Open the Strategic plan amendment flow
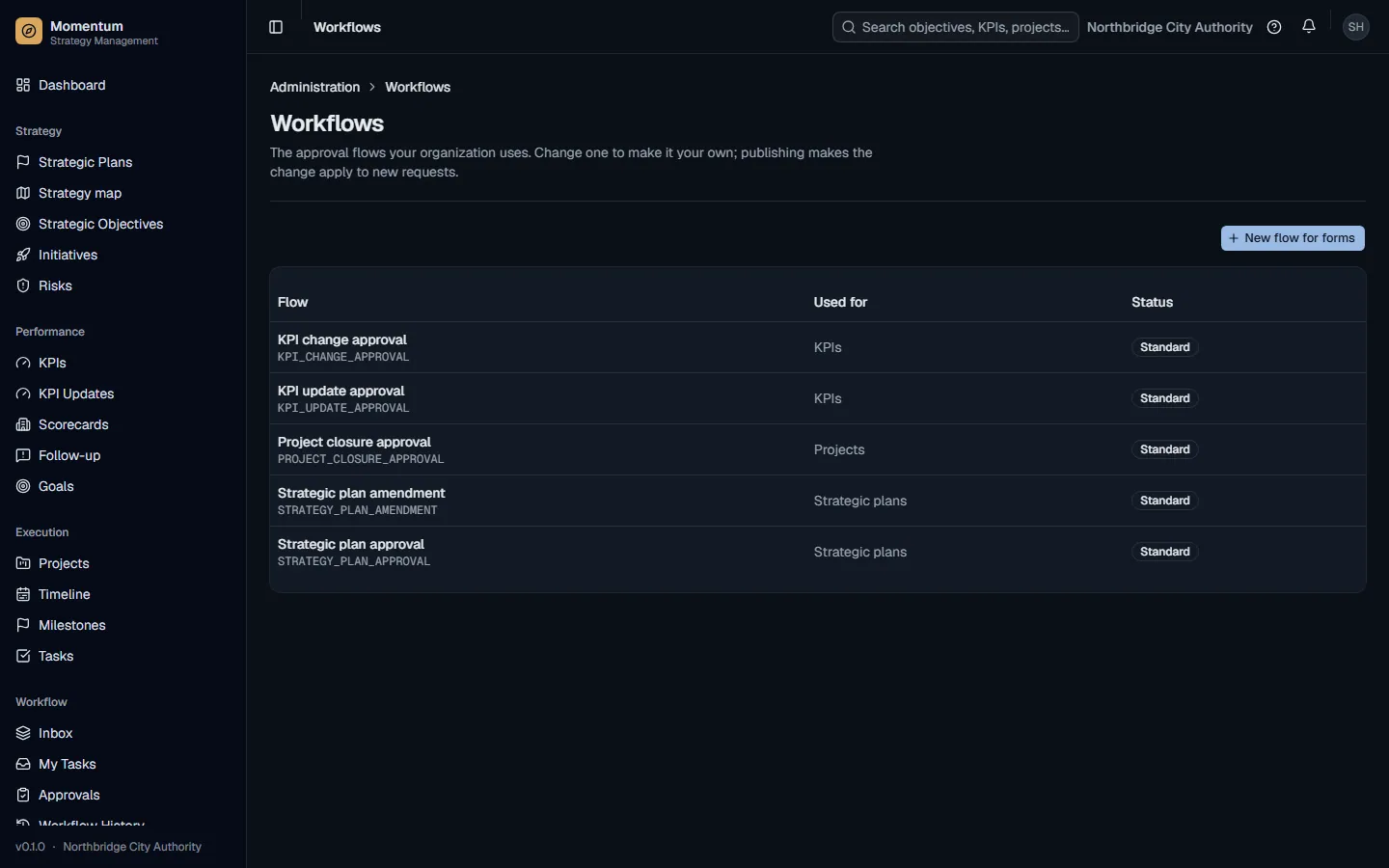Screen dimensions: 1389x868 pos(361,493)
